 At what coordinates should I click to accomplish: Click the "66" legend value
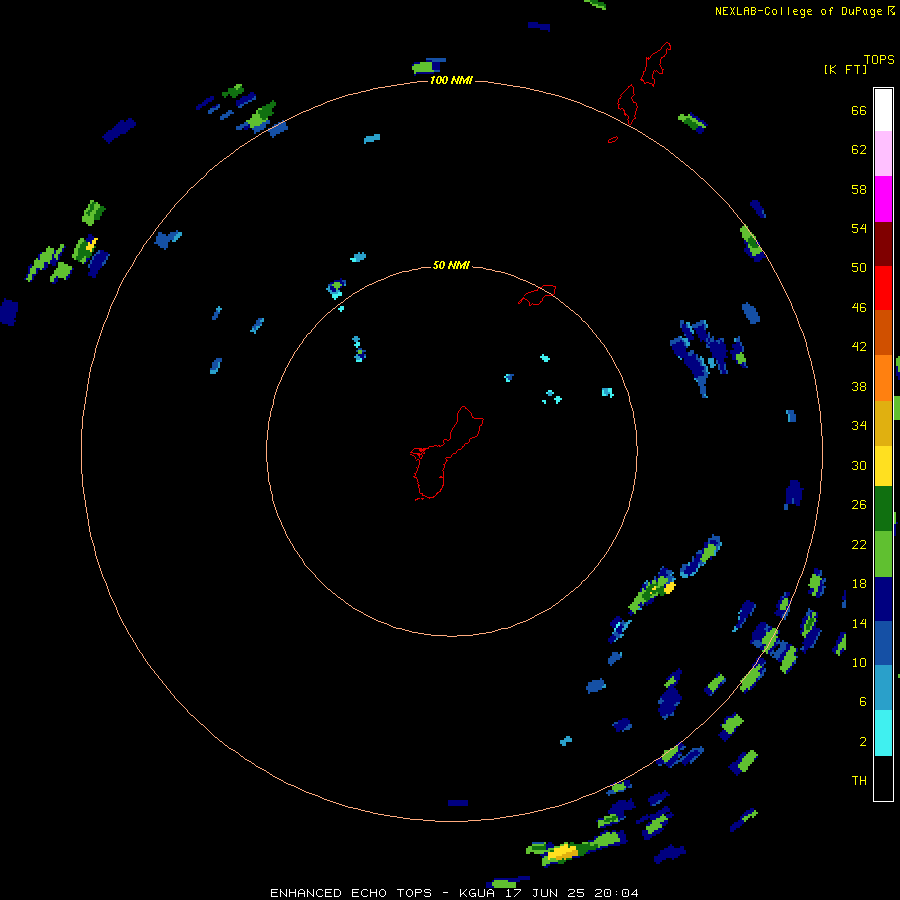[859, 110]
